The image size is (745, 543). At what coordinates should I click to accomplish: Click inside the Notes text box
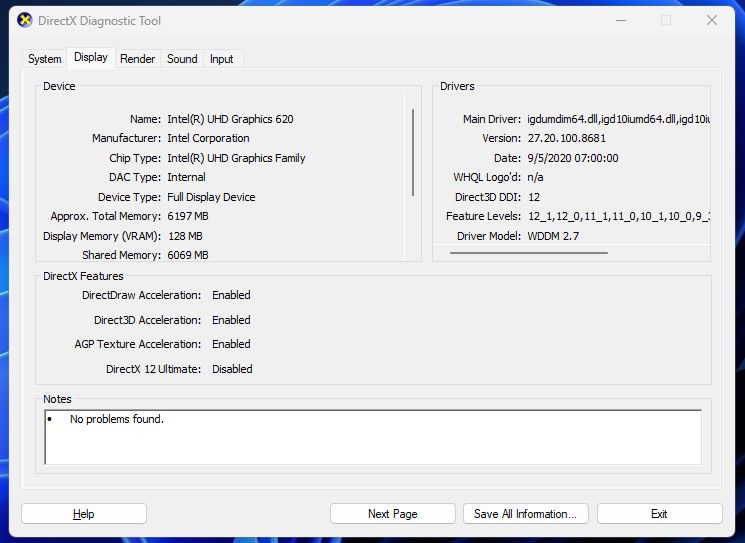click(x=373, y=437)
